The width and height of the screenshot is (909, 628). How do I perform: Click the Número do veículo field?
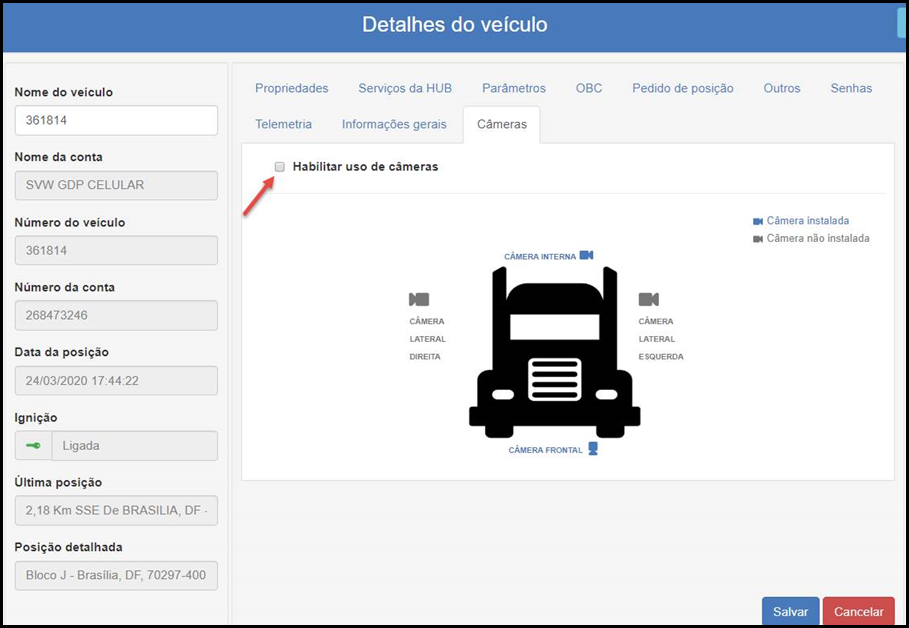pos(116,250)
